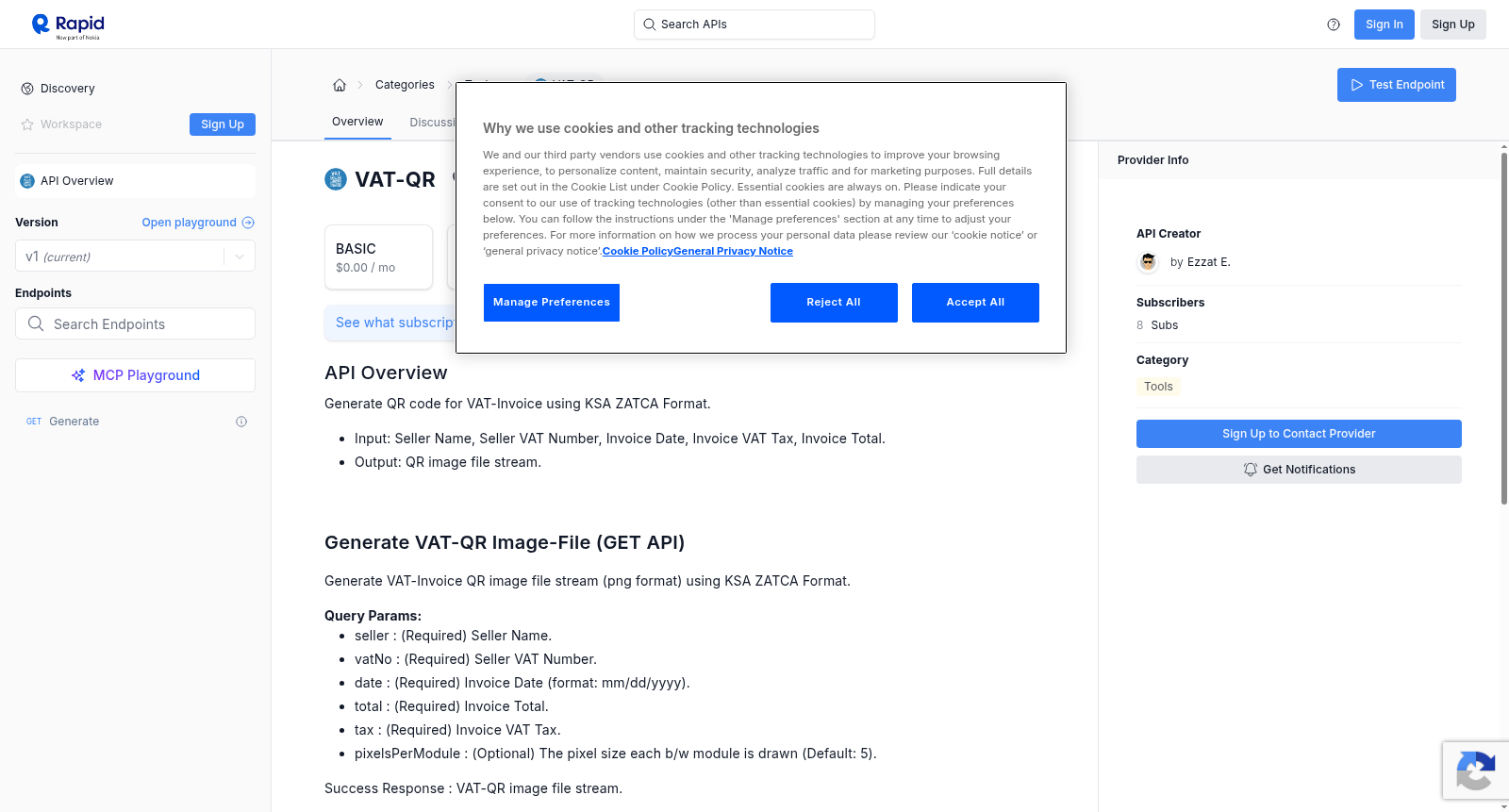1509x812 pixels.
Task: Open Categories in the breadcrumb
Action: coord(405,85)
